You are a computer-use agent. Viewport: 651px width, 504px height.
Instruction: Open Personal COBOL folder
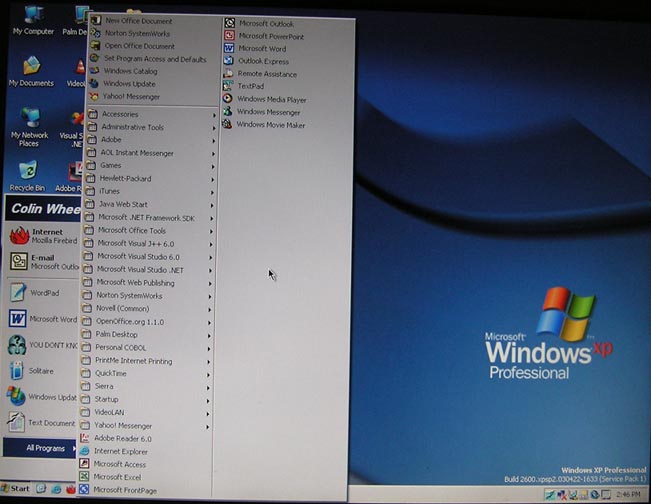146,347
